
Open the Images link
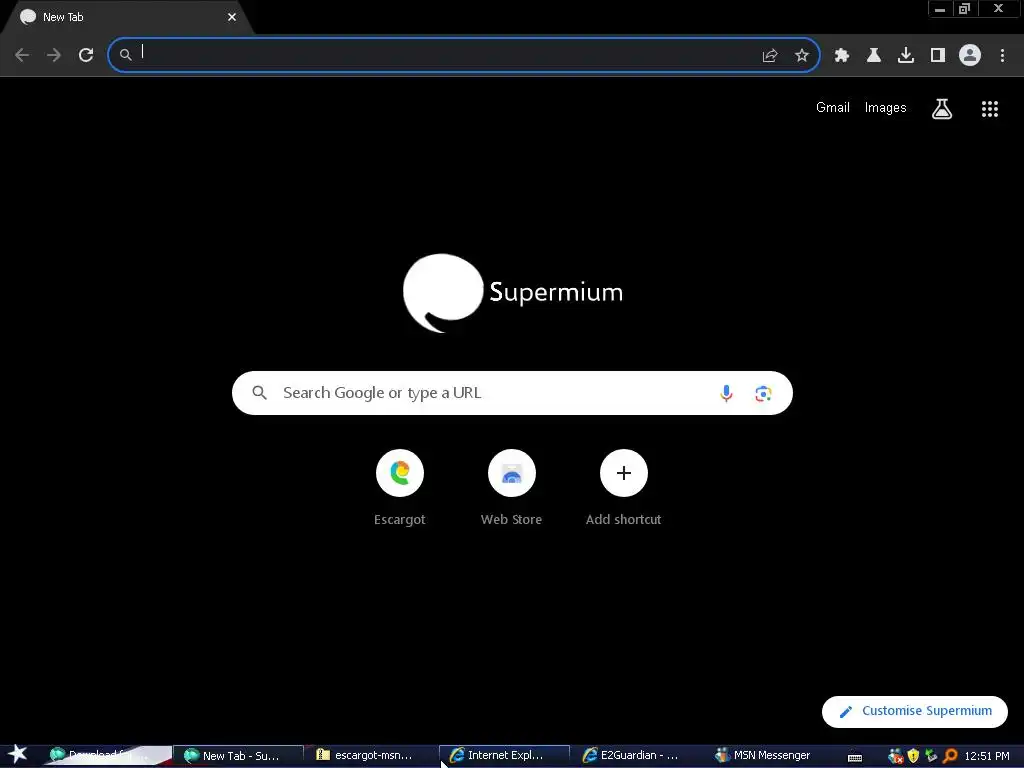(x=886, y=108)
